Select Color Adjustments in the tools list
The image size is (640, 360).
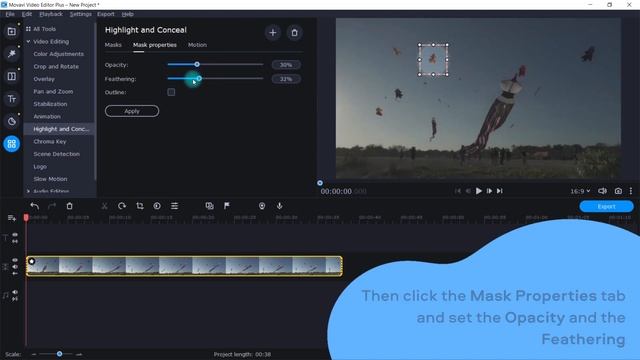[58, 54]
